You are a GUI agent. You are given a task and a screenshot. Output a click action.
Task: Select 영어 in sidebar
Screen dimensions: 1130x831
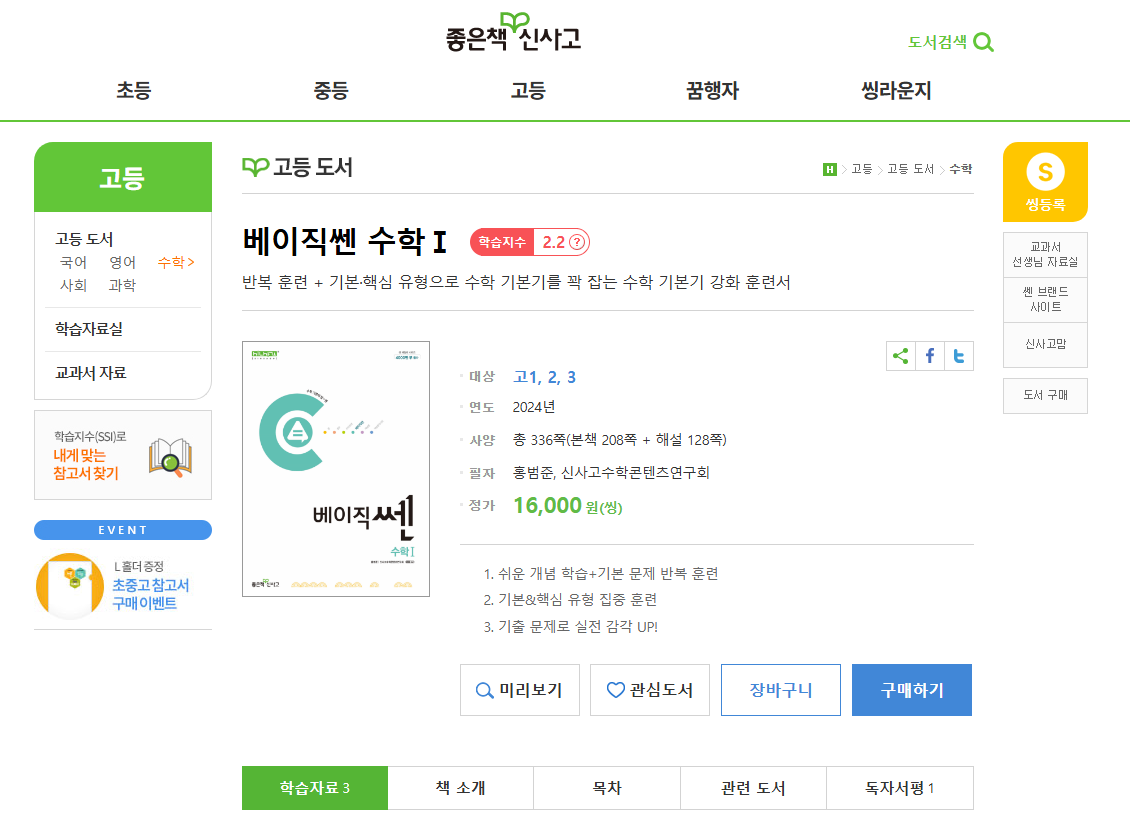[x=123, y=262]
